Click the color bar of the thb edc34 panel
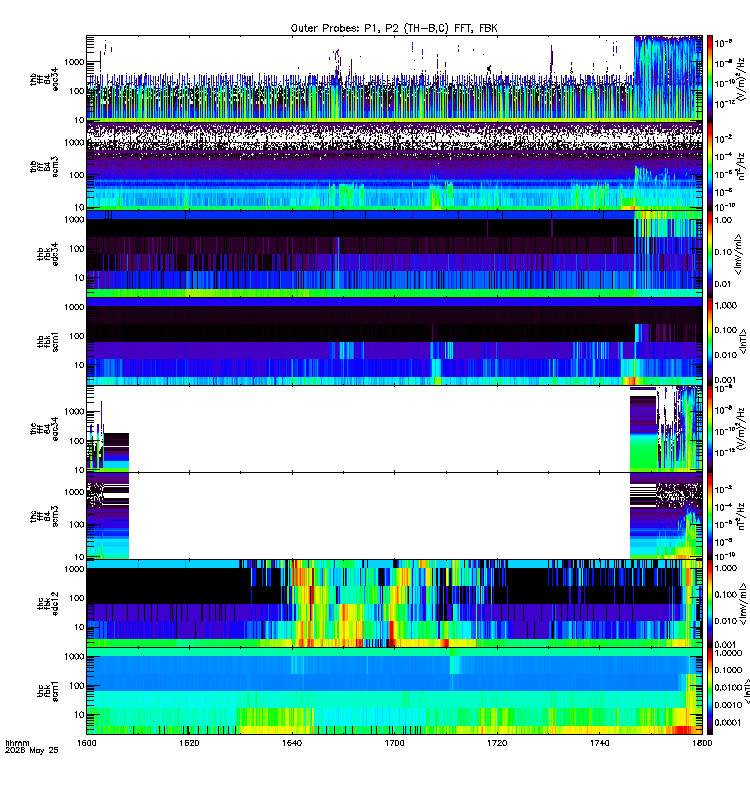 [710, 254]
